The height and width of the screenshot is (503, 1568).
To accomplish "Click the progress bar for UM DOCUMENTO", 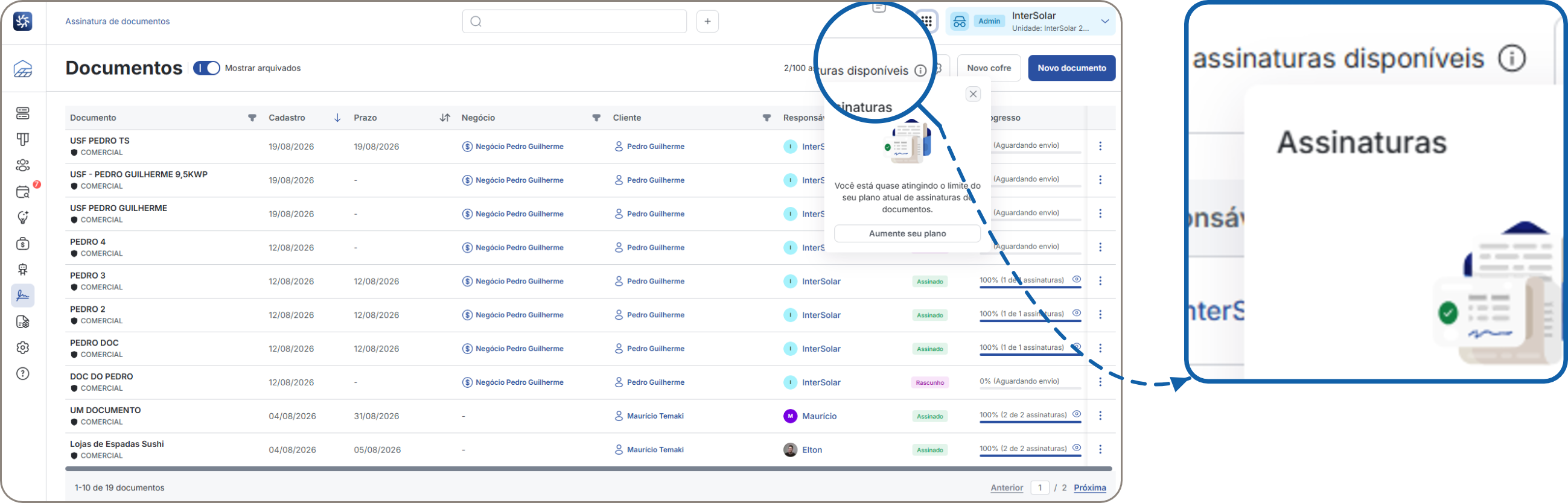I will pos(1030,422).
